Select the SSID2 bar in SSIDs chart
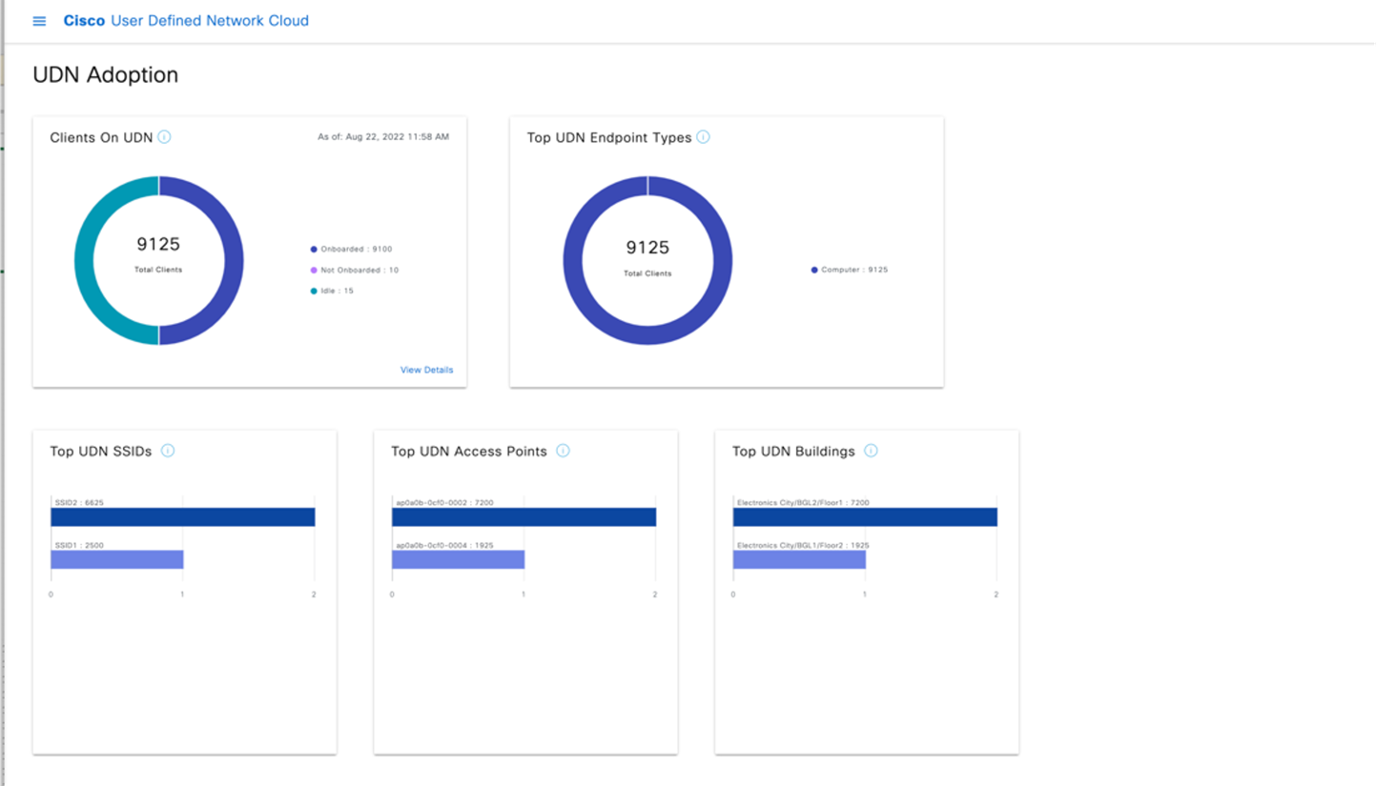This screenshot has width=1381, height=791. pyautogui.click(x=183, y=517)
